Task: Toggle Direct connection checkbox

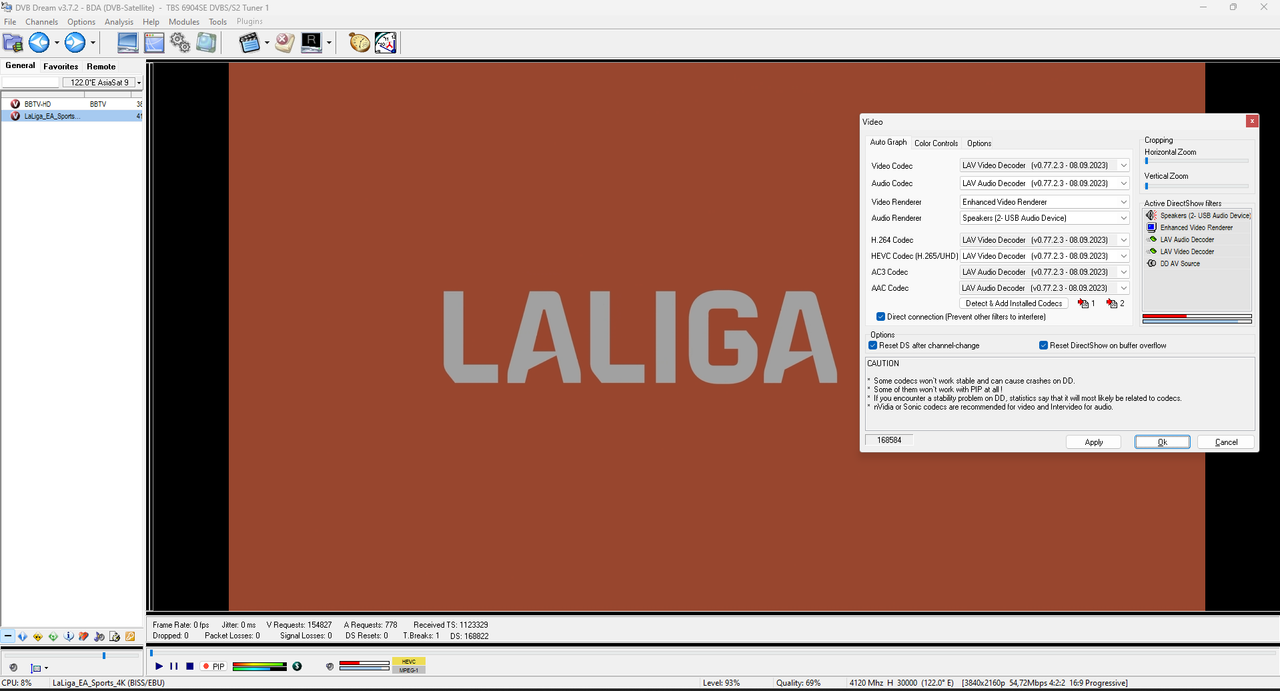Action: pyautogui.click(x=881, y=317)
